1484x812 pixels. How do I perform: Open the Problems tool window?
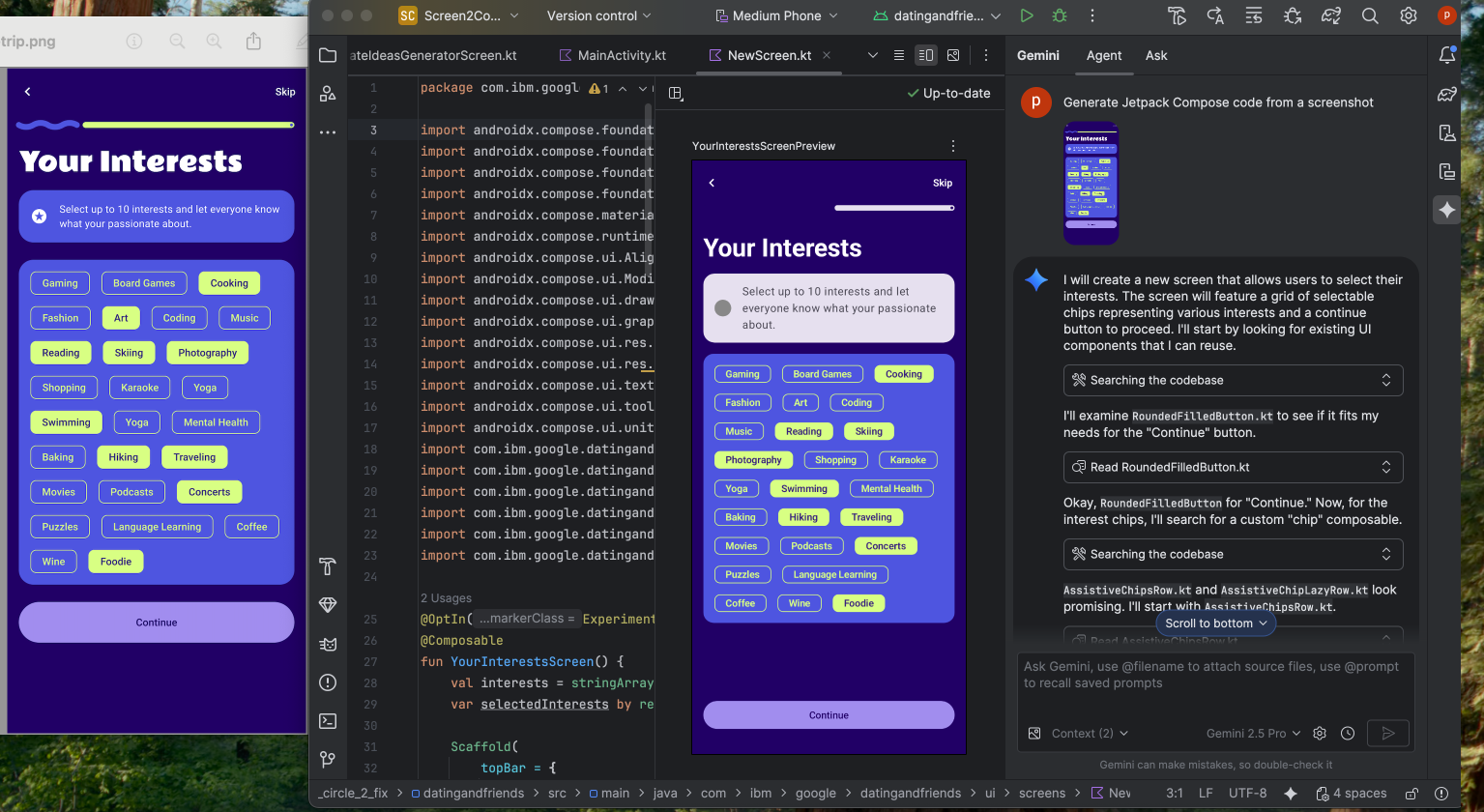328,681
